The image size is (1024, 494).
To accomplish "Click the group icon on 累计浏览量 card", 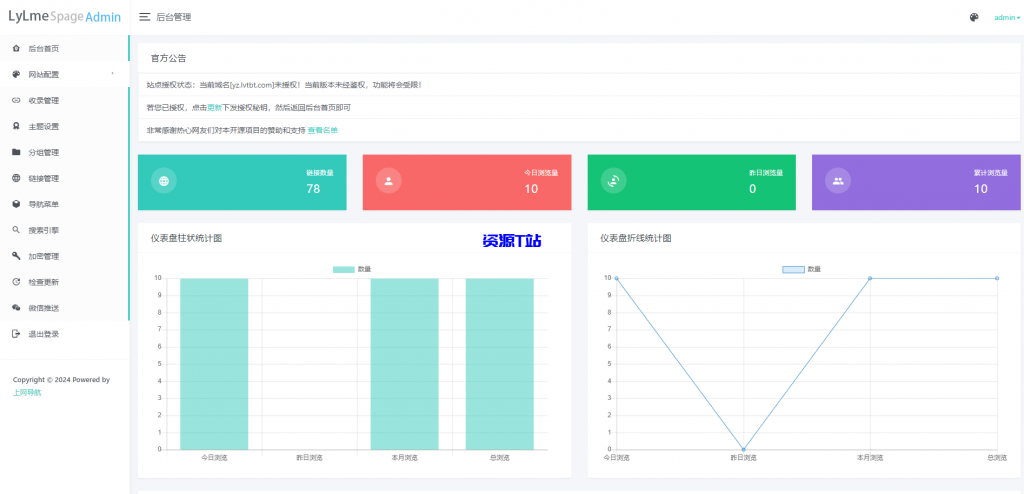I will 838,182.
